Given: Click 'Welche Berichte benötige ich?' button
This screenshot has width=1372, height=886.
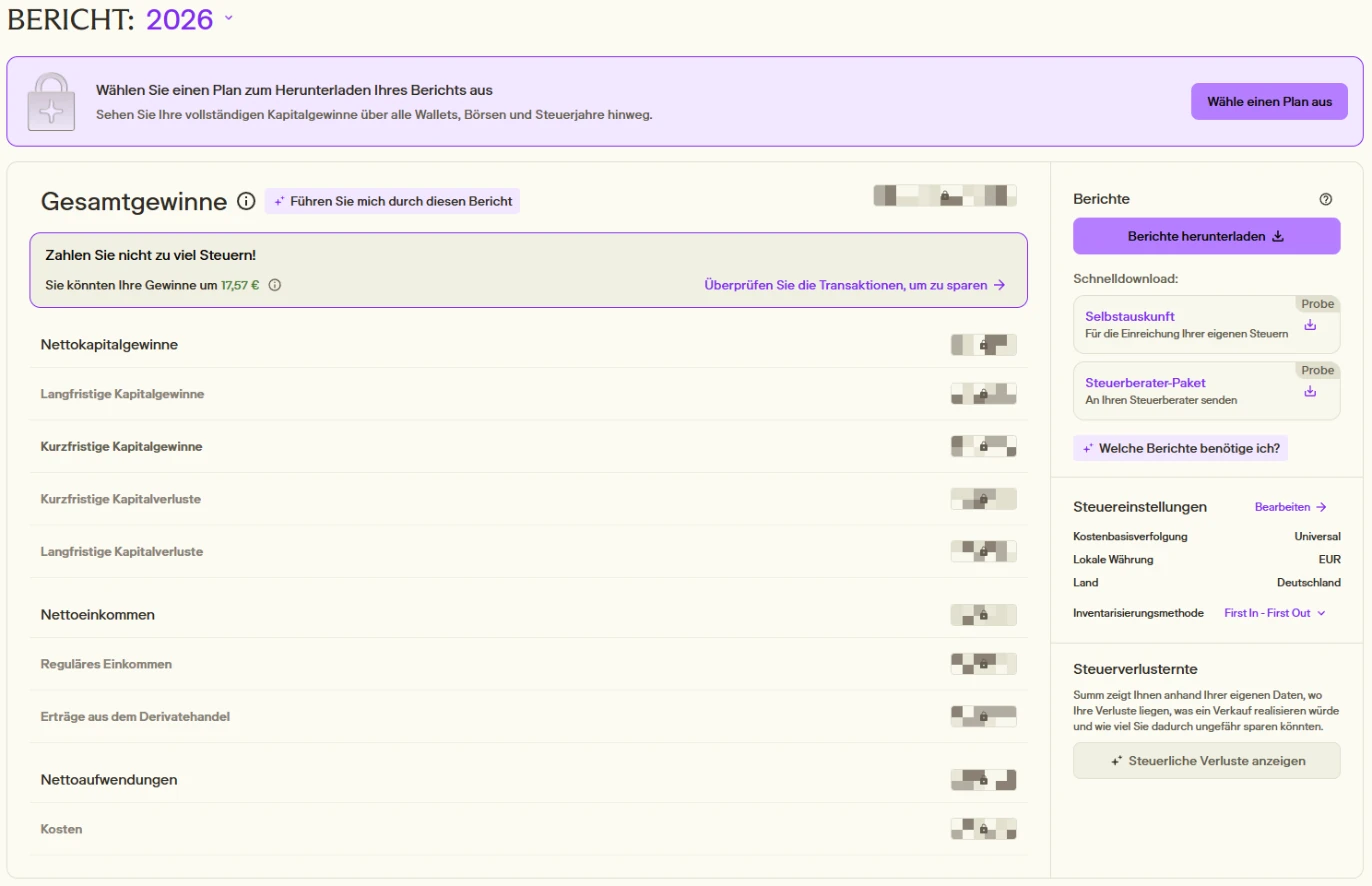Looking at the screenshot, I should [1180, 448].
